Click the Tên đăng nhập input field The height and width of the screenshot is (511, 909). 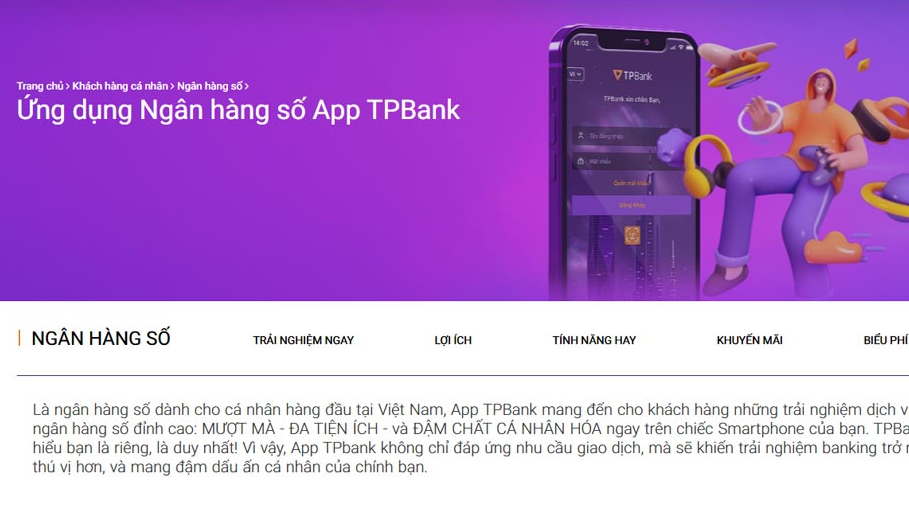click(x=631, y=136)
